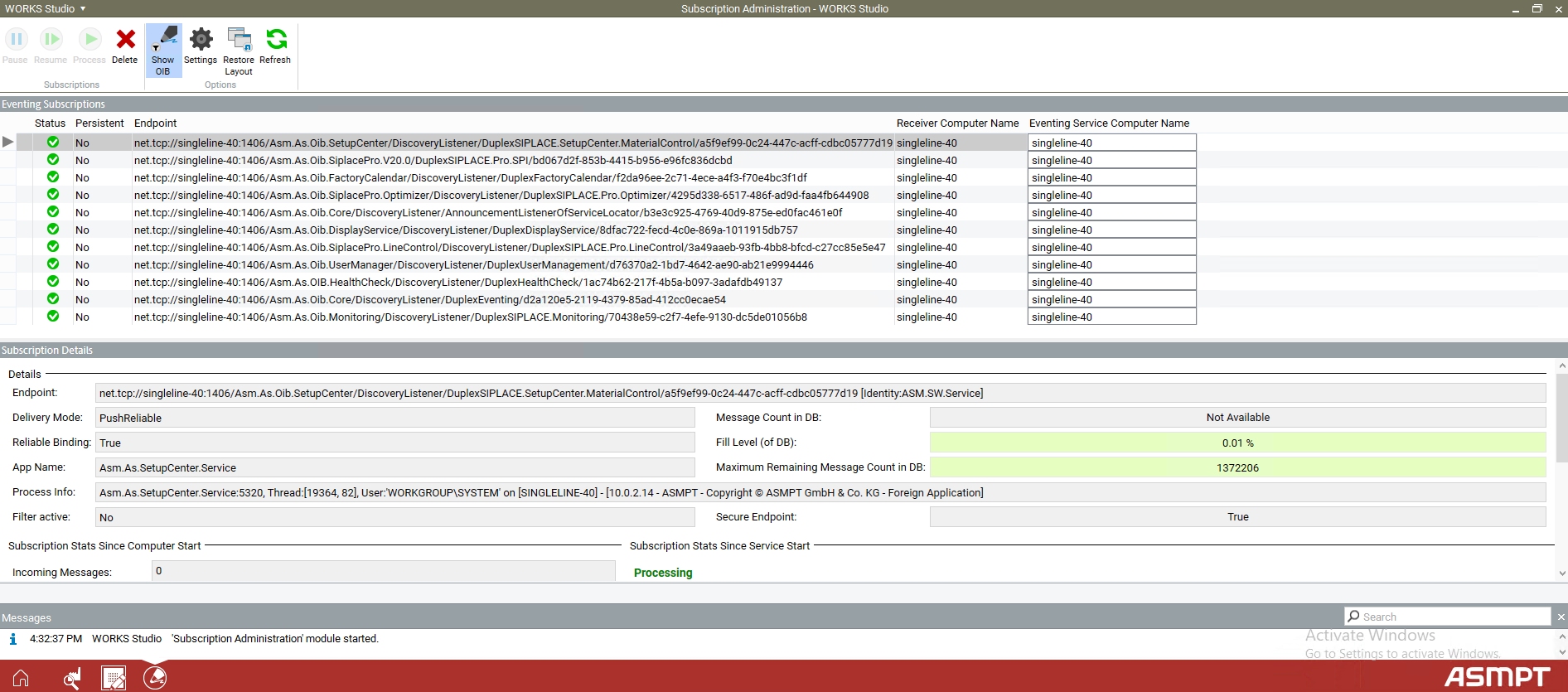Click the App Name value 'Asm.As.SetupCenter.Service'
The image size is (1568, 692).
[394, 467]
